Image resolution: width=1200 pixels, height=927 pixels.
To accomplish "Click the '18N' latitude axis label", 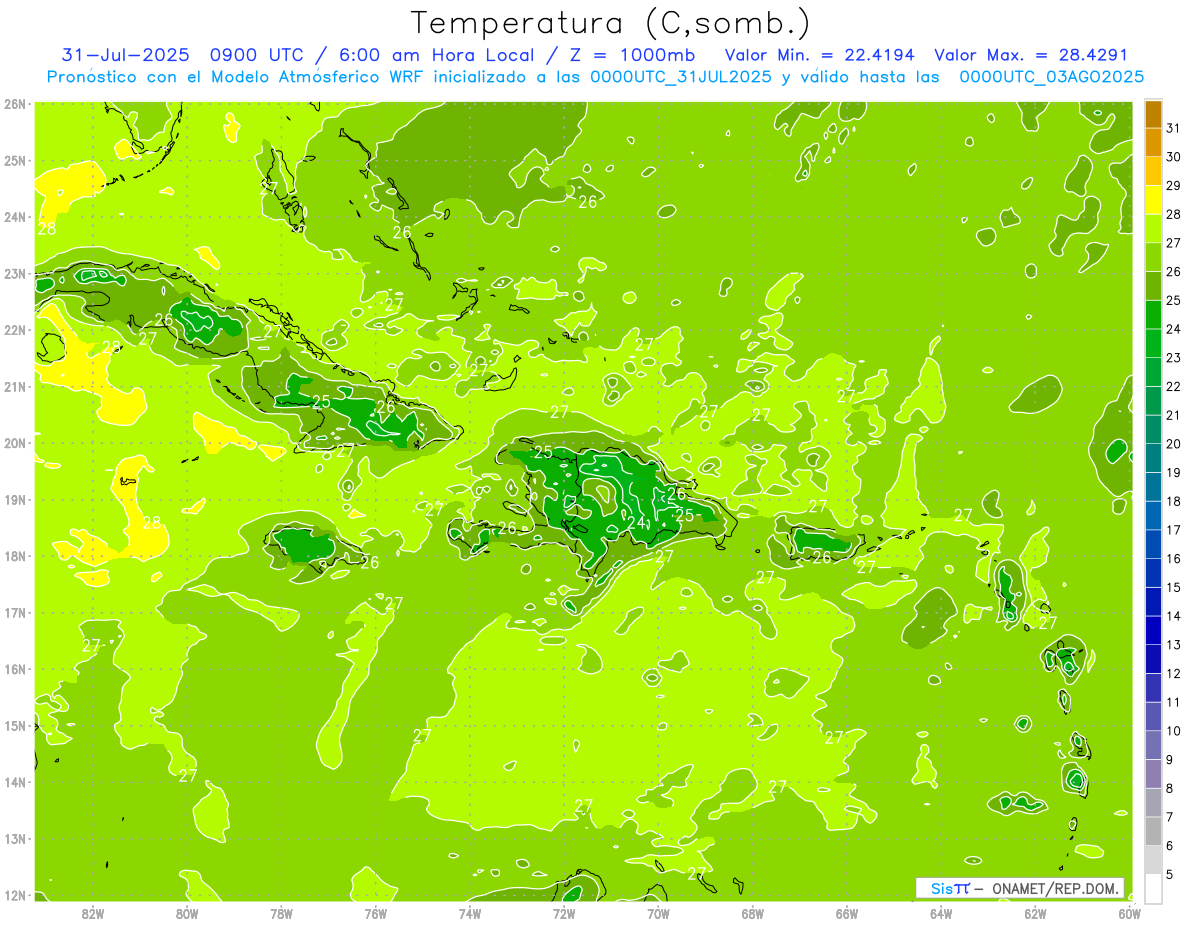I will pos(14,556).
